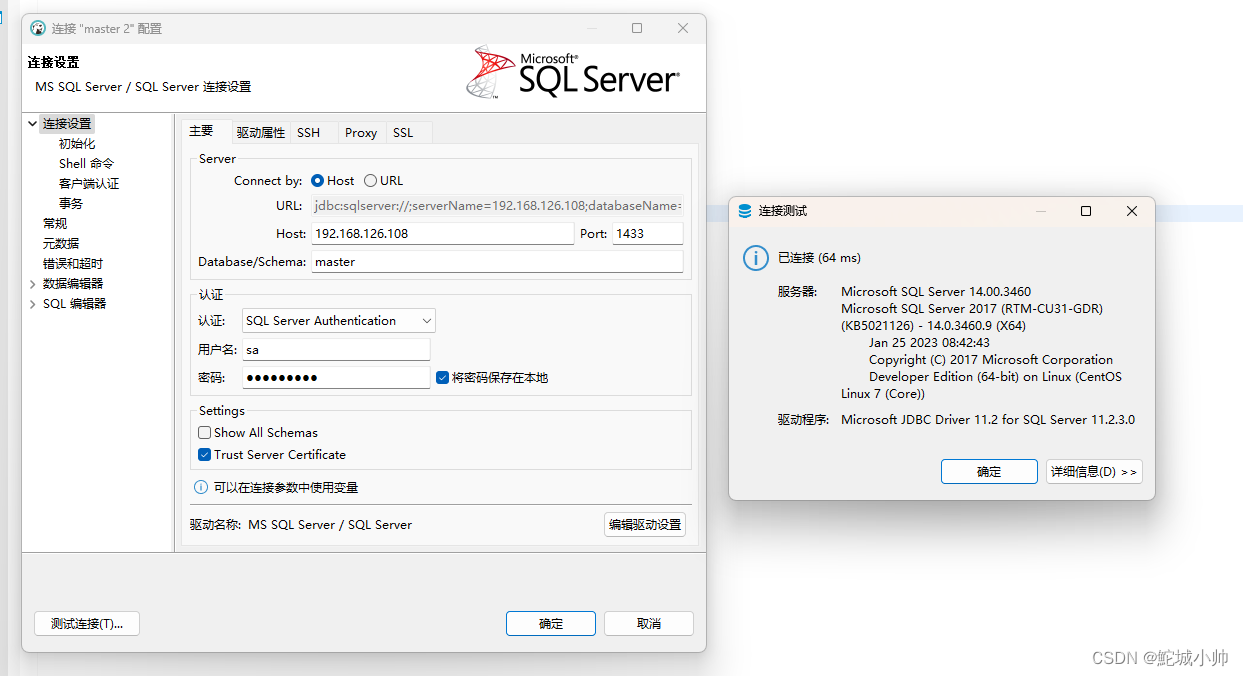Expand the 数据编辑器 tree node
The image size is (1243, 676).
click(x=33, y=284)
